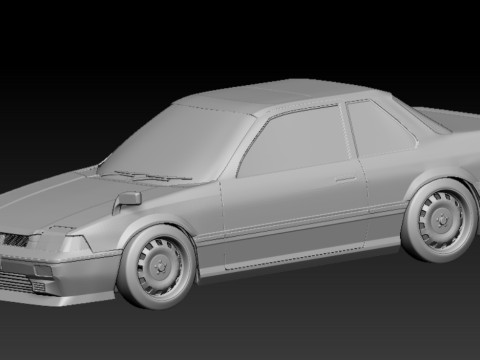Viewport: 480px width, 360px height.
Task: Click the car model's front wheel
Action: click(x=157, y=267)
